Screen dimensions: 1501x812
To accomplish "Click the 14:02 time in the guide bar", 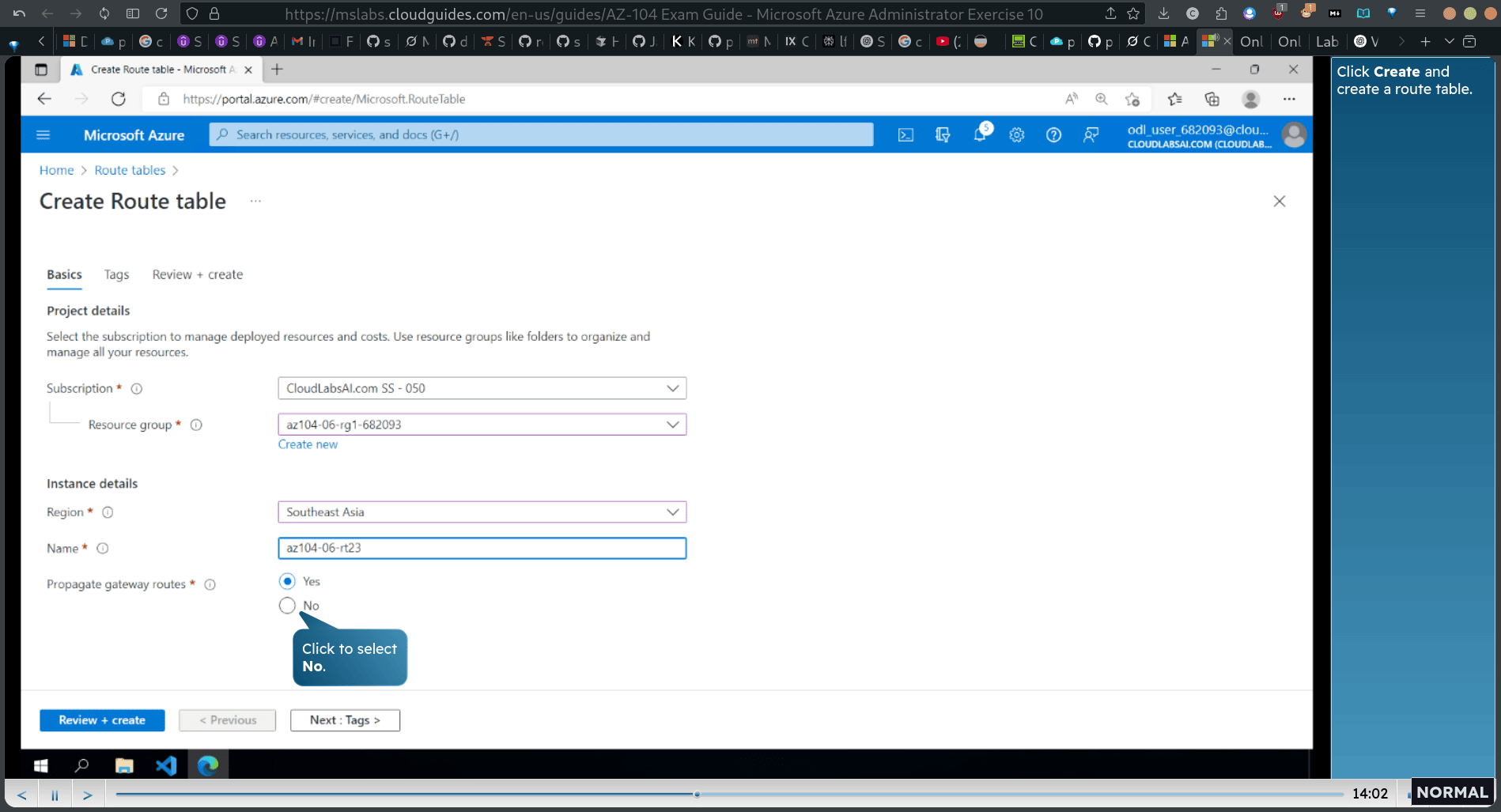I will pos(1370,793).
